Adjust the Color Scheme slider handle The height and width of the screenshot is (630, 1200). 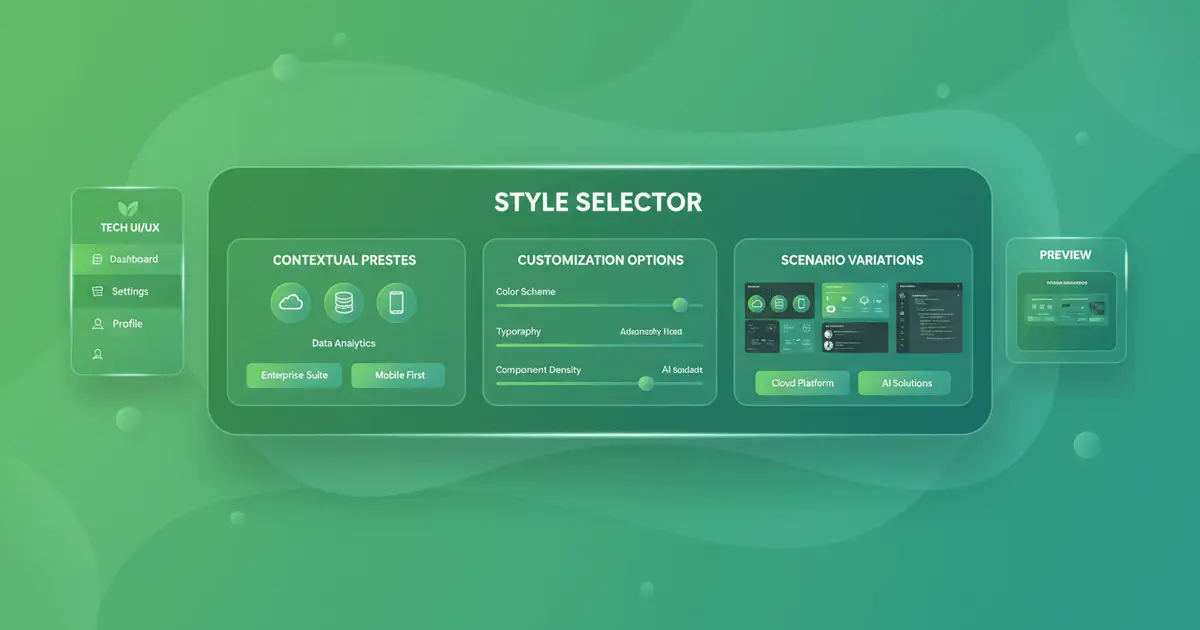[681, 306]
